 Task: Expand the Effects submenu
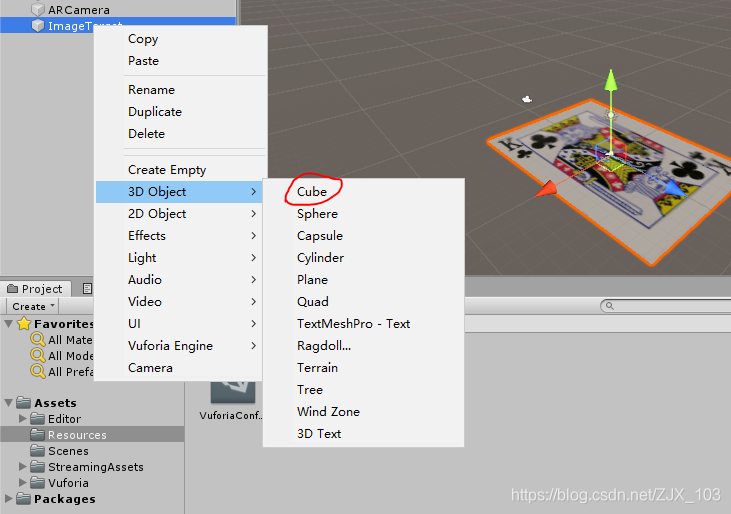[x=179, y=235]
